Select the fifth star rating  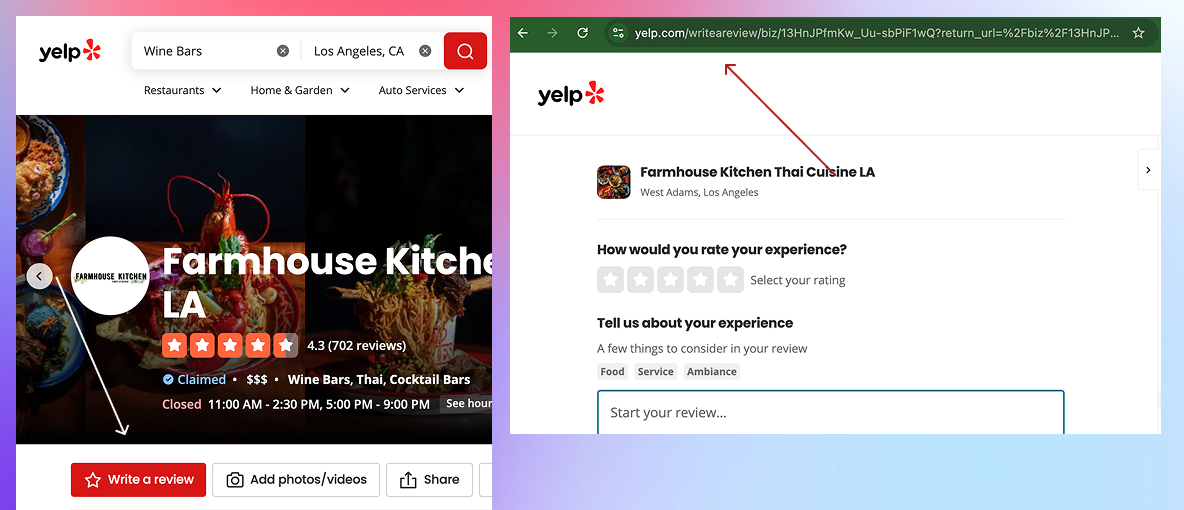[731, 280]
